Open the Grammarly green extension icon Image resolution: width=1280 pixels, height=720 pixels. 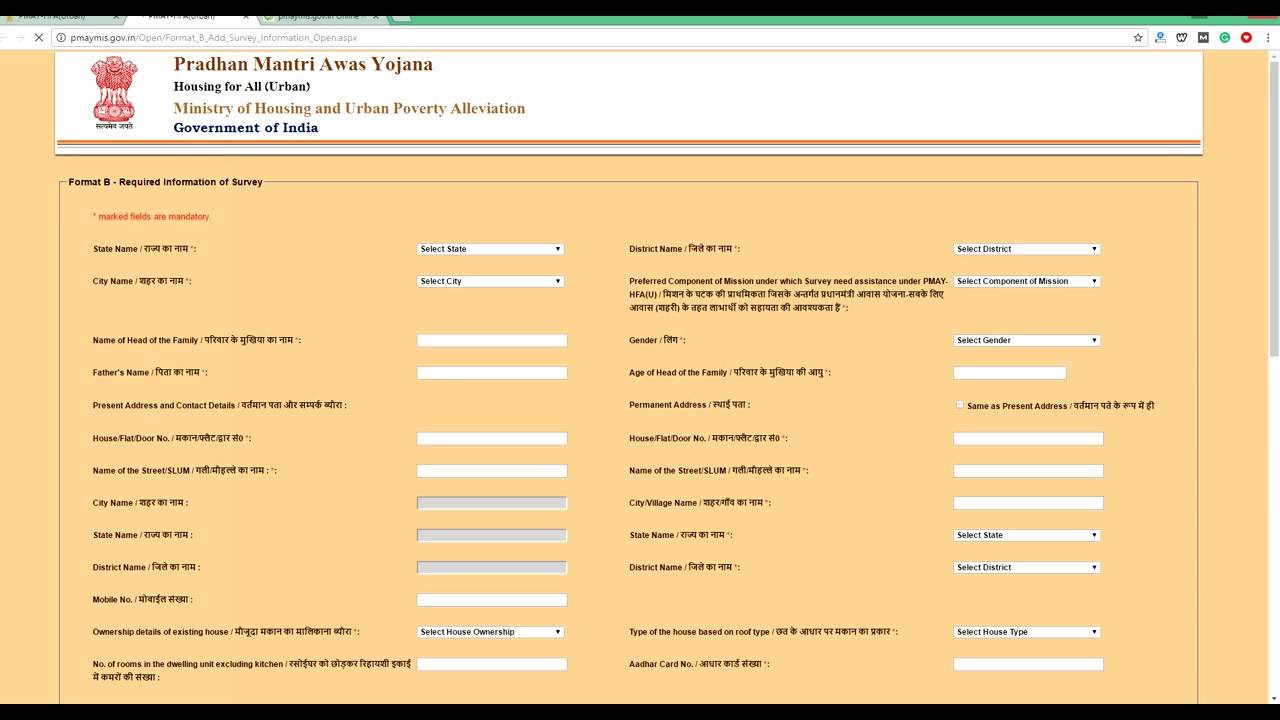tap(1224, 37)
